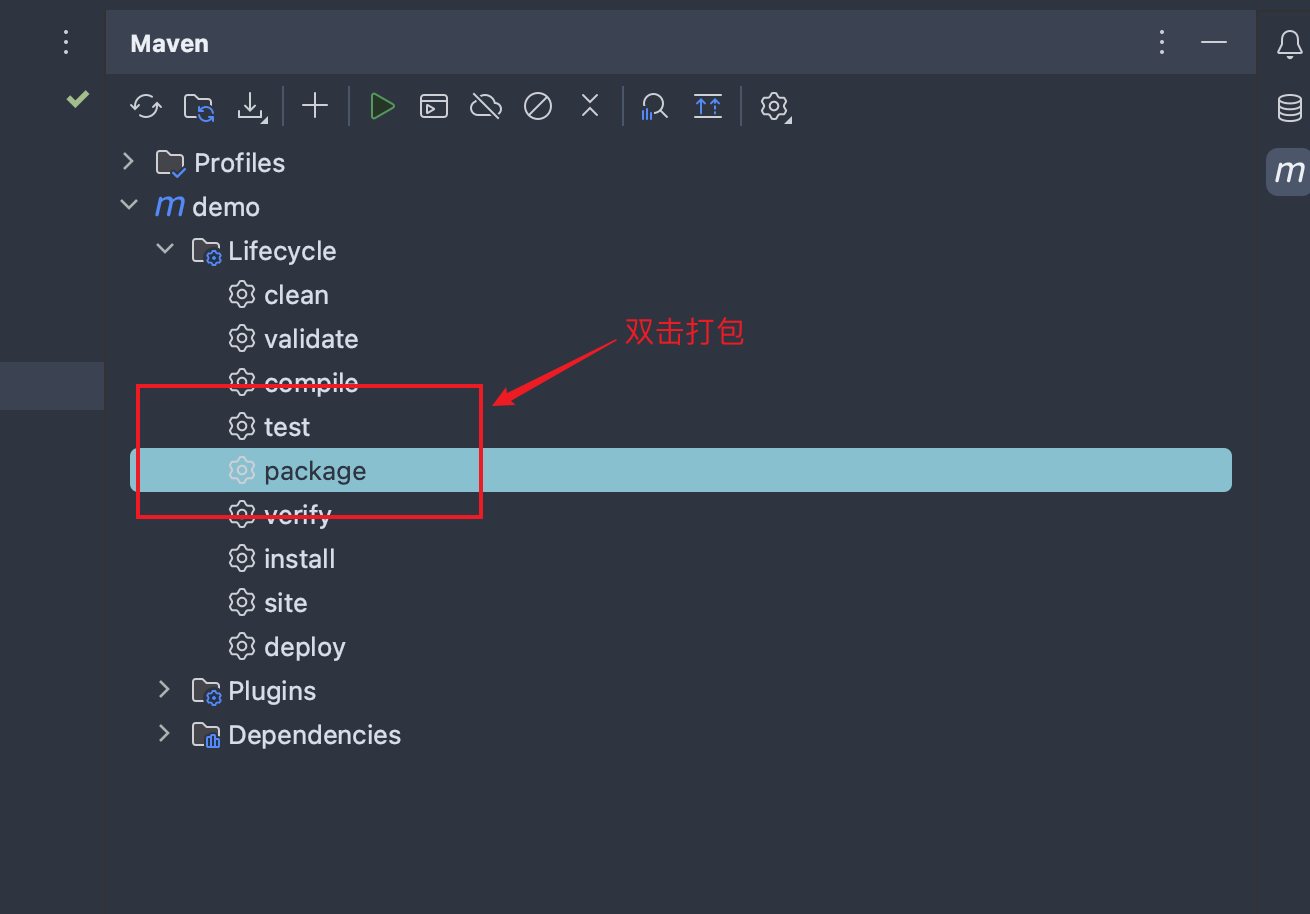Click the blue up-arrows toolbar icon
This screenshot has width=1310, height=914.
coord(708,106)
